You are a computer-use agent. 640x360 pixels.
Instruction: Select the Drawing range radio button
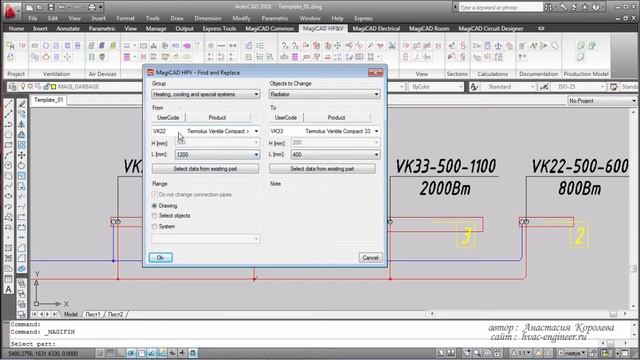[x=154, y=206]
